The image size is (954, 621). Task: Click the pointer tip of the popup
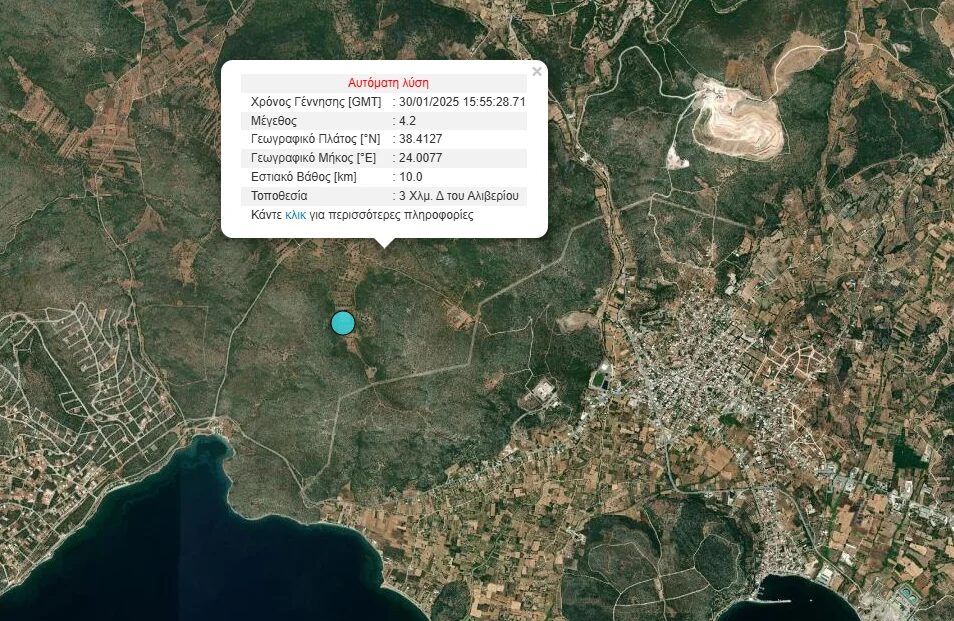(x=384, y=244)
